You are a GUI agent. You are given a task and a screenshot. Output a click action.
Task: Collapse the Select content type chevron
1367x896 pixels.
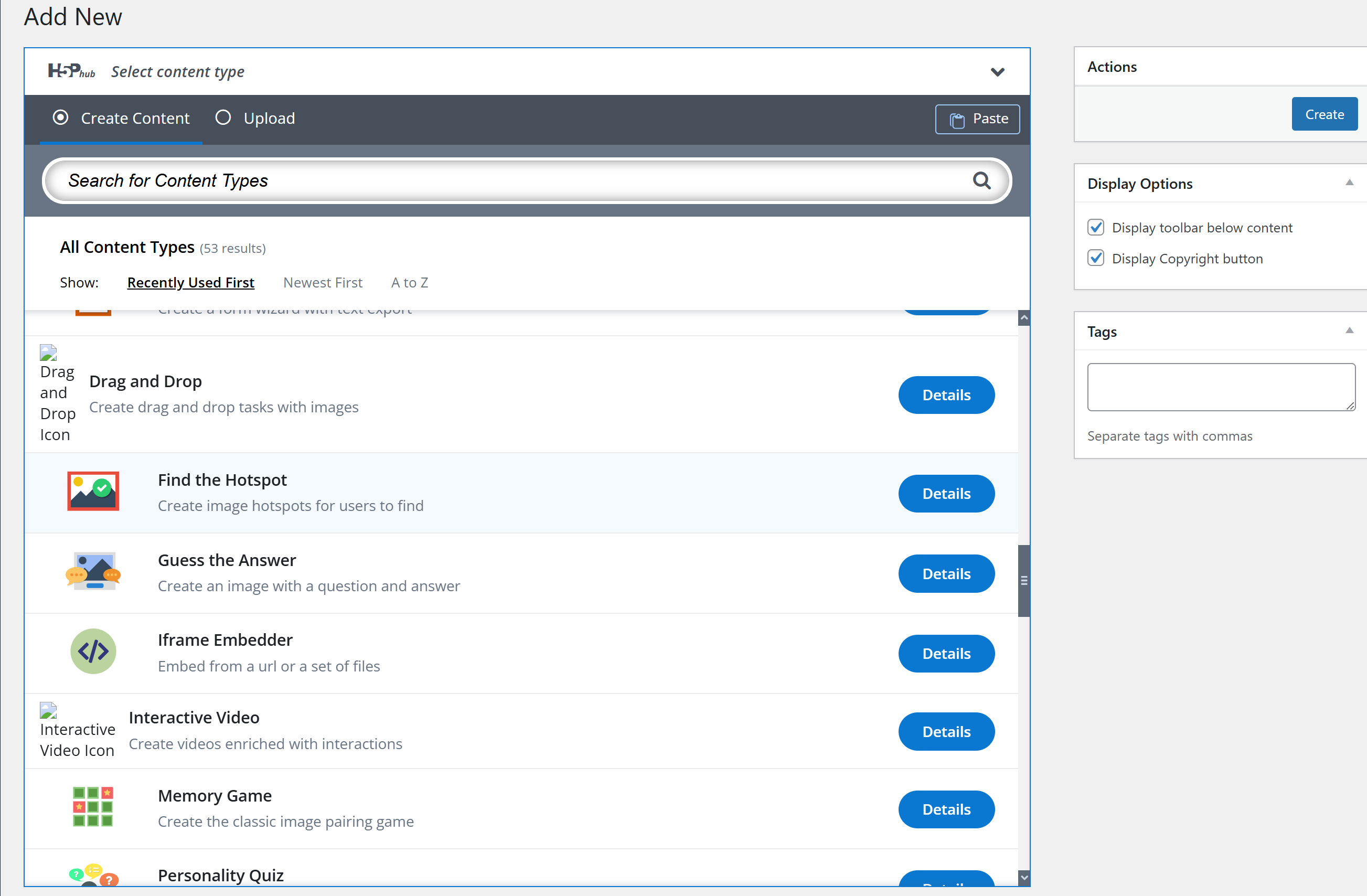(997, 72)
